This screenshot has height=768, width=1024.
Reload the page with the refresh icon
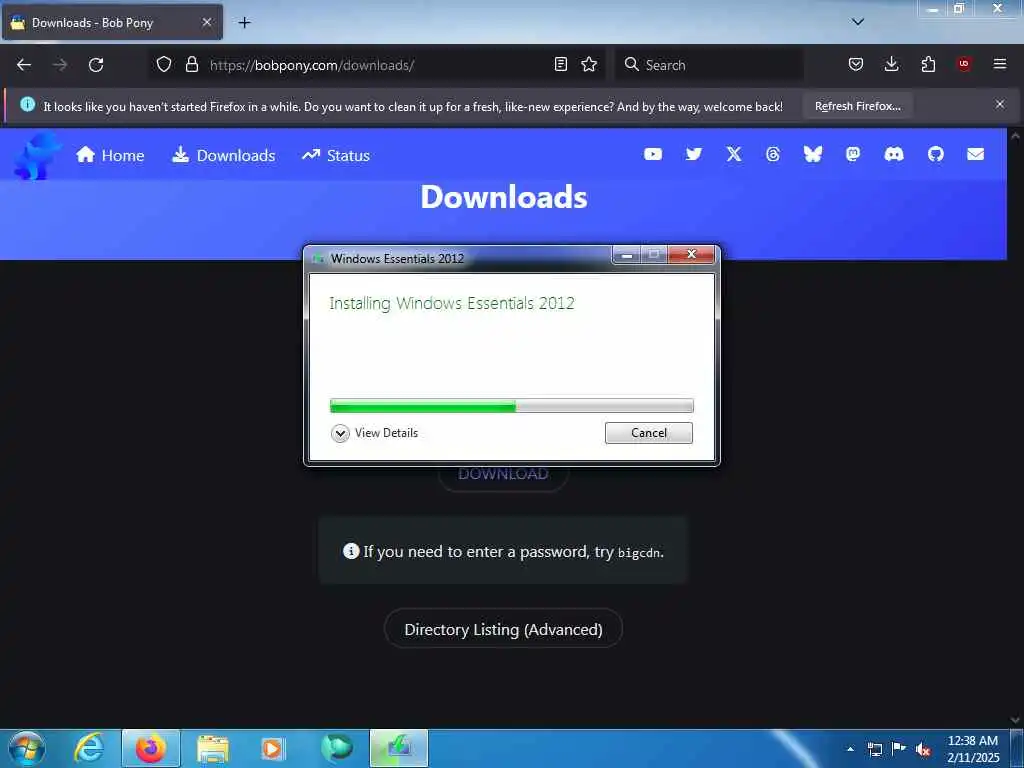point(96,65)
